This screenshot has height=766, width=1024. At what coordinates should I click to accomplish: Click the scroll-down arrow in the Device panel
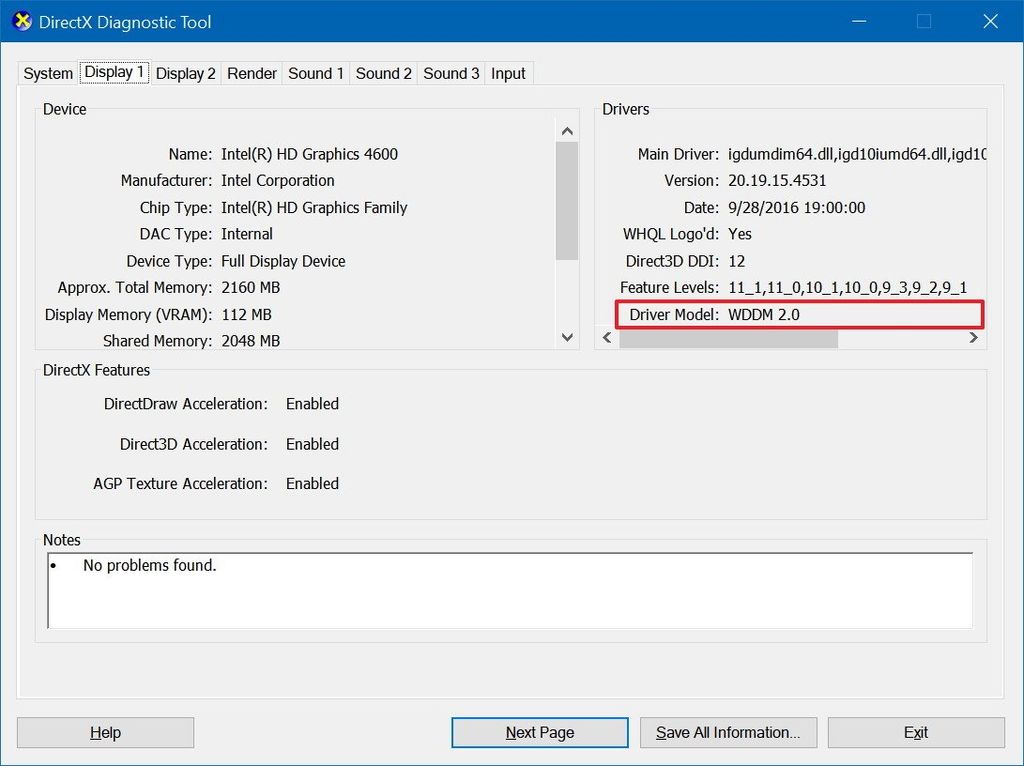pyautogui.click(x=567, y=338)
